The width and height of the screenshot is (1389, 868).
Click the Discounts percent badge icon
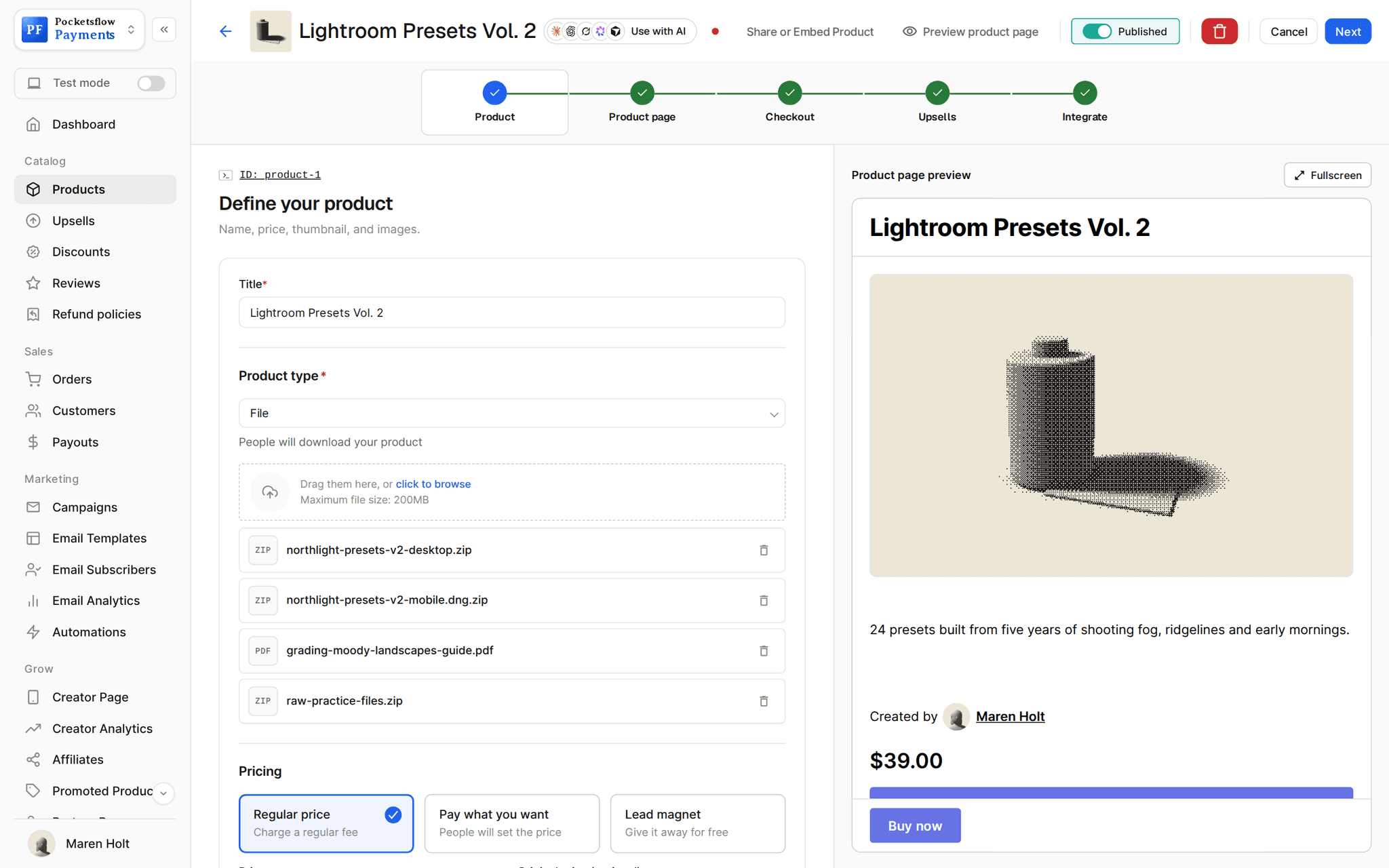33,252
